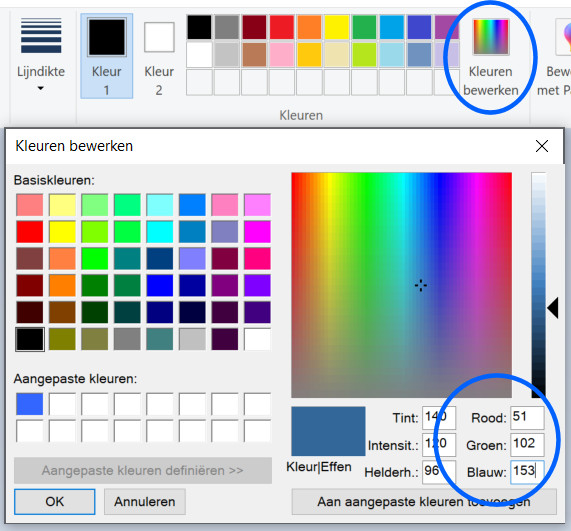The width and height of the screenshot is (571, 531).
Task: Select Kleur 1 black swatch button
Action: click(107, 56)
